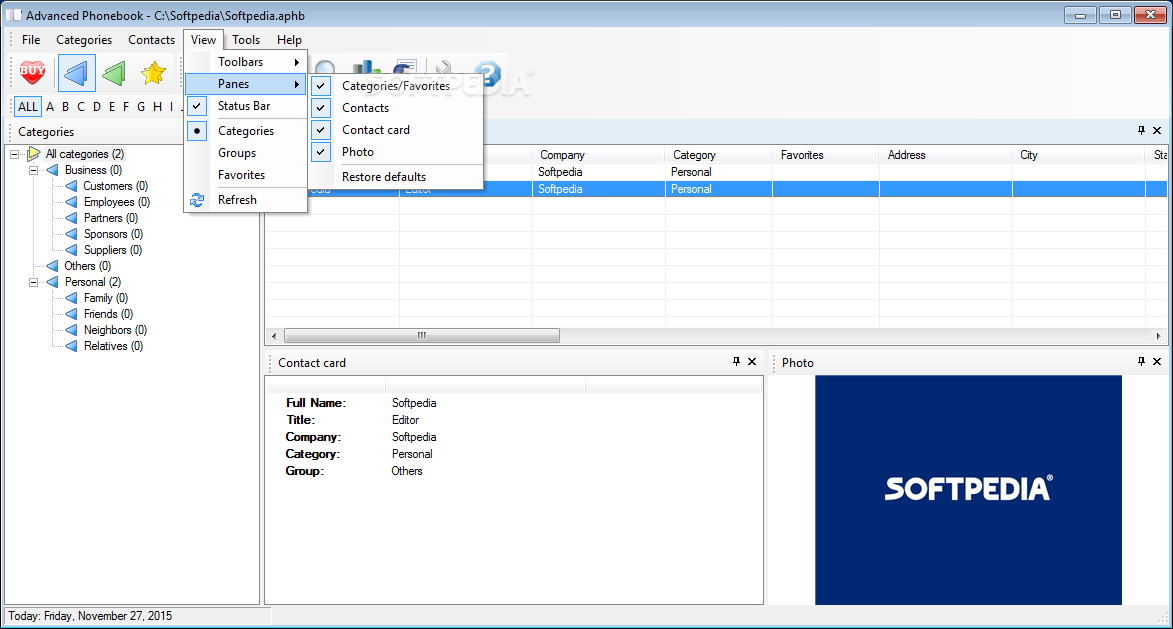Toggle the ALL alphabet filter button
Viewport: 1173px width, 629px height.
click(28, 106)
